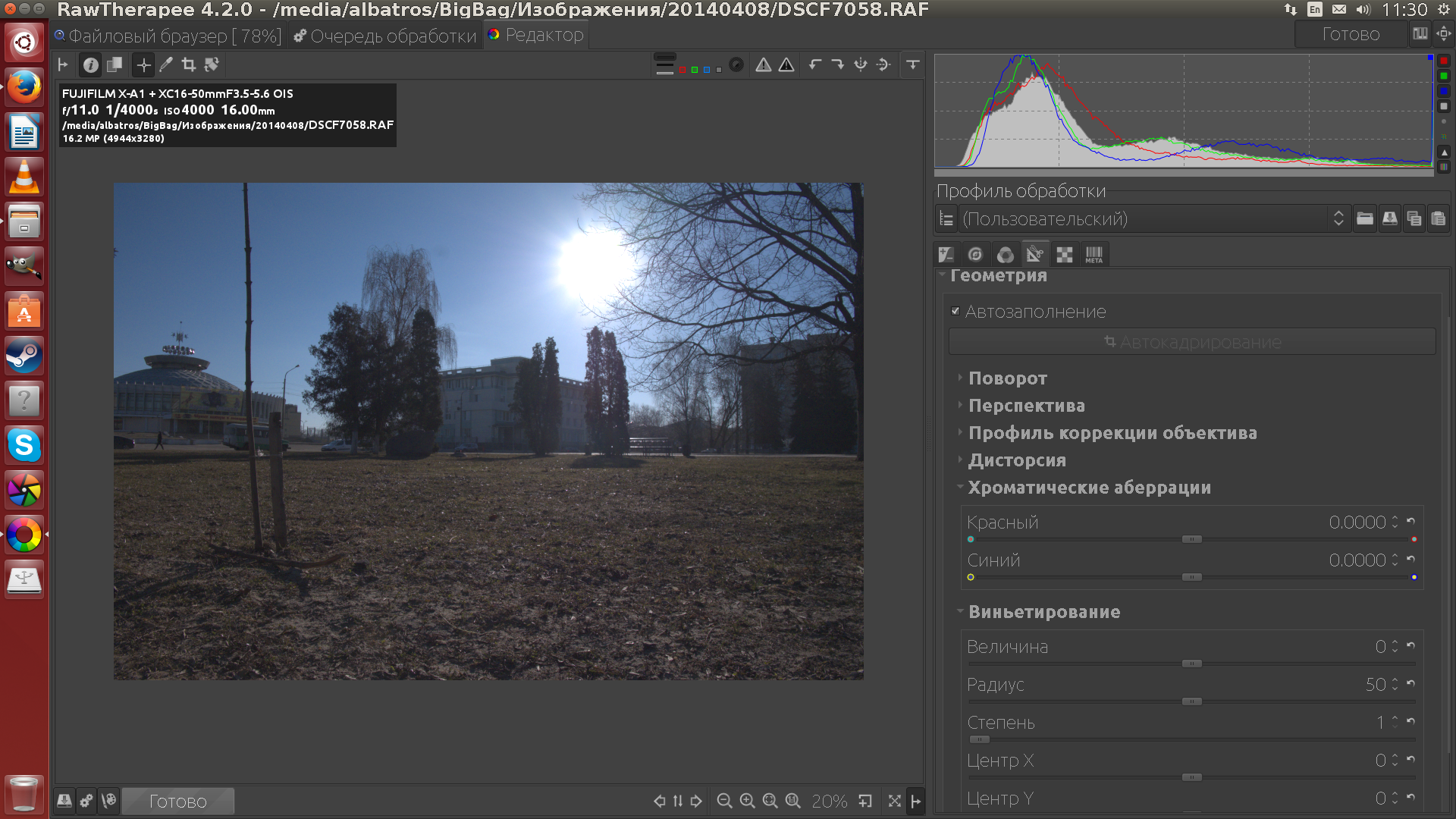The image size is (1456, 819).
Task: Rotate image left
Action: click(x=815, y=65)
